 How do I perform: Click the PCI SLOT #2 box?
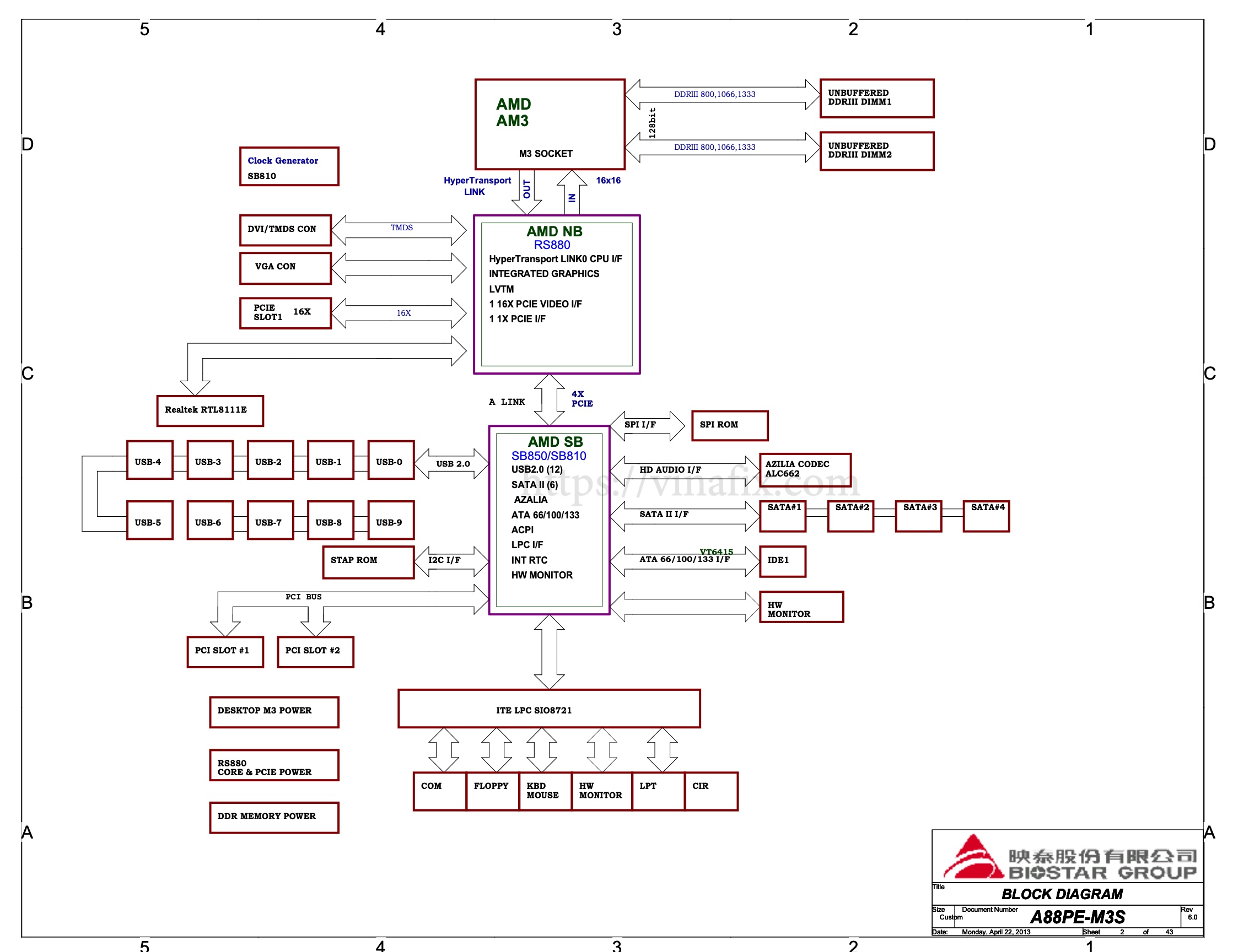pos(315,652)
